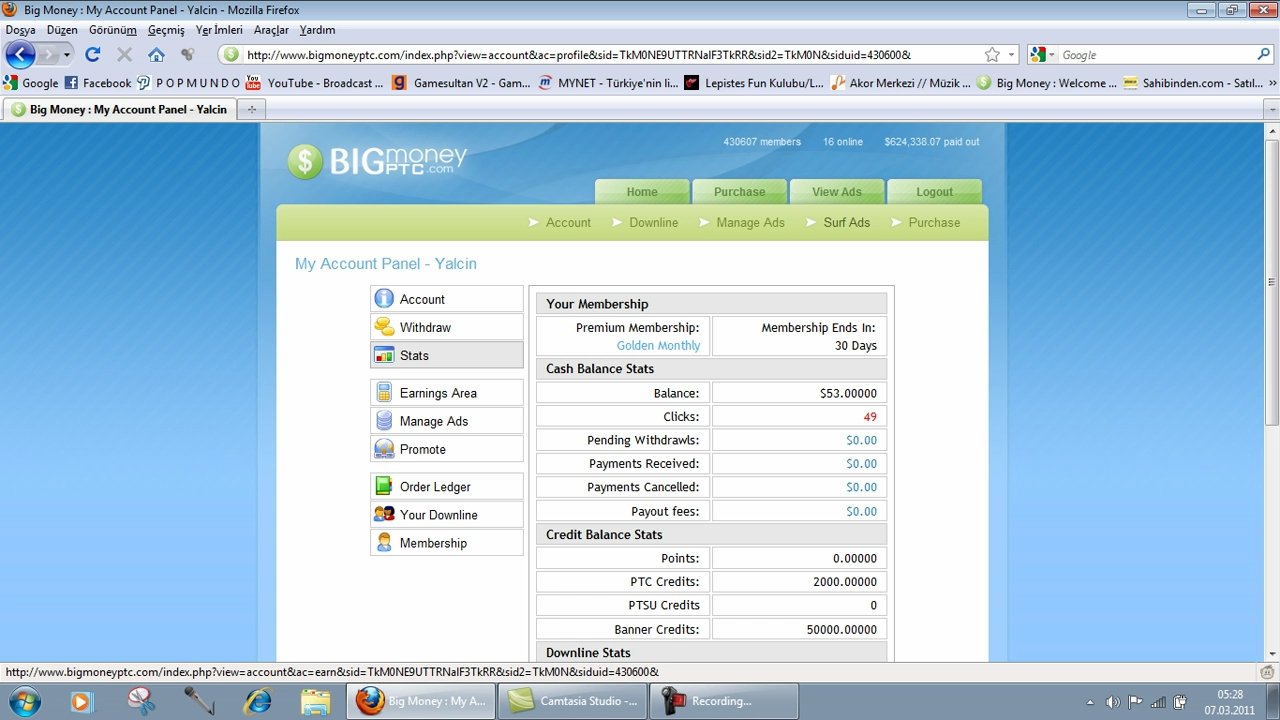Click Downline link in green navigation bar

click(653, 222)
